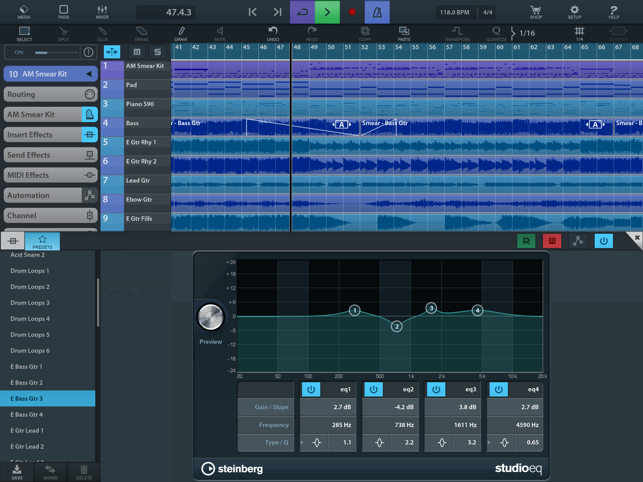Bypass the eq1 band power button
The width and height of the screenshot is (643, 482).
click(311, 389)
